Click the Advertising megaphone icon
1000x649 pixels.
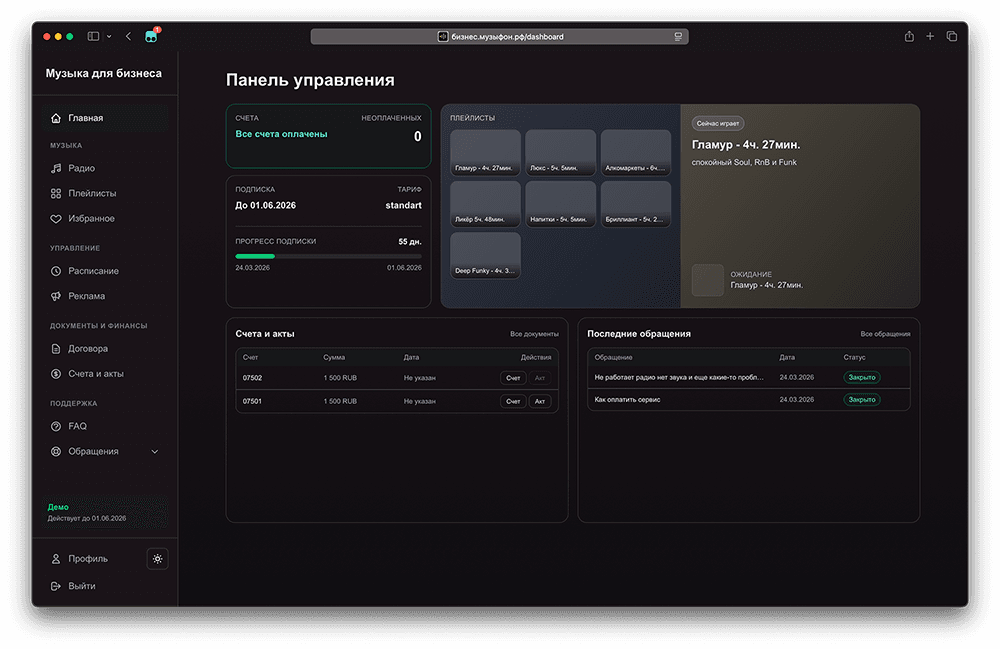coord(57,296)
